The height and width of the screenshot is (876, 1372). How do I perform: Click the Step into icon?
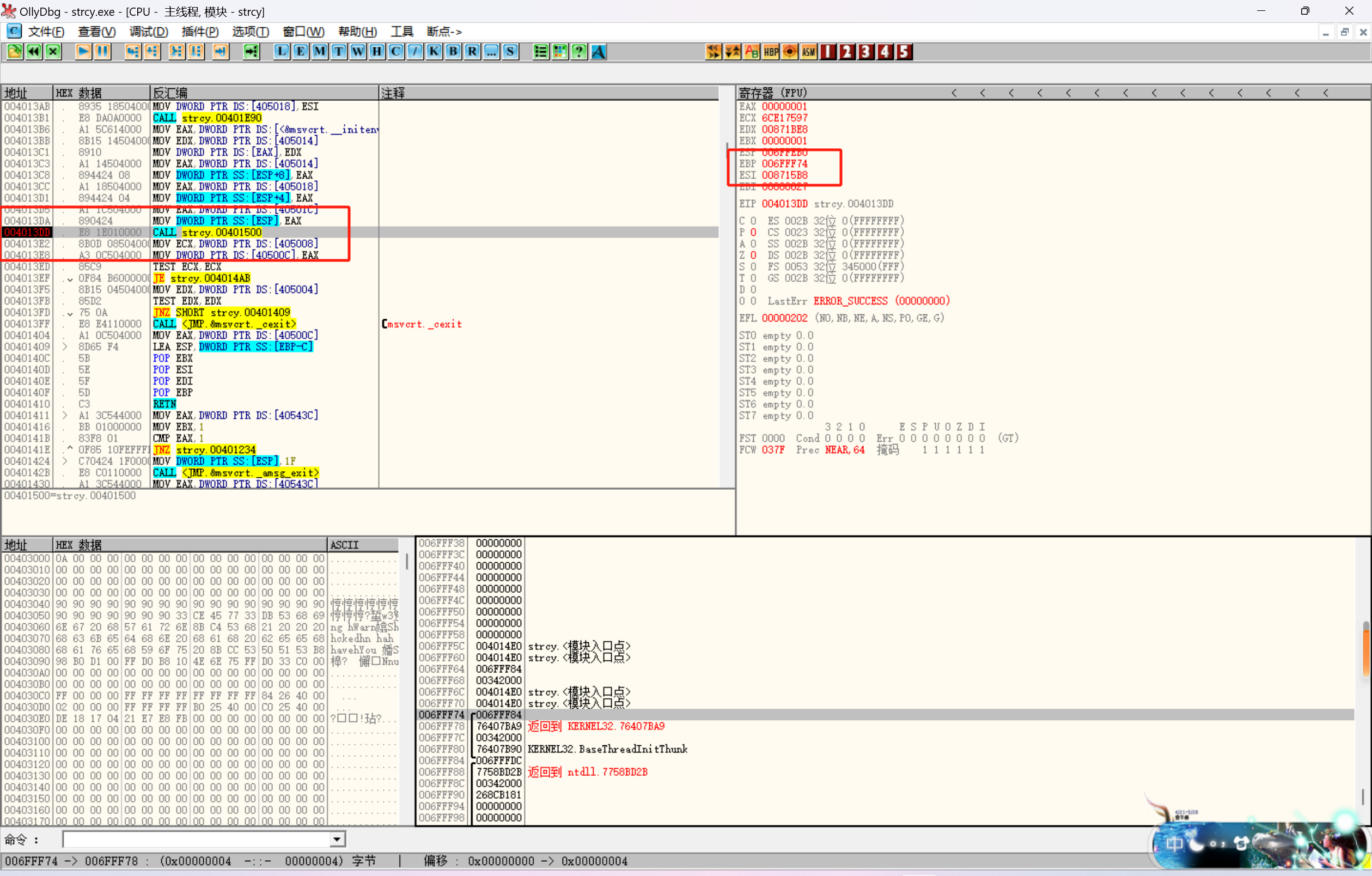[x=133, y=52]
